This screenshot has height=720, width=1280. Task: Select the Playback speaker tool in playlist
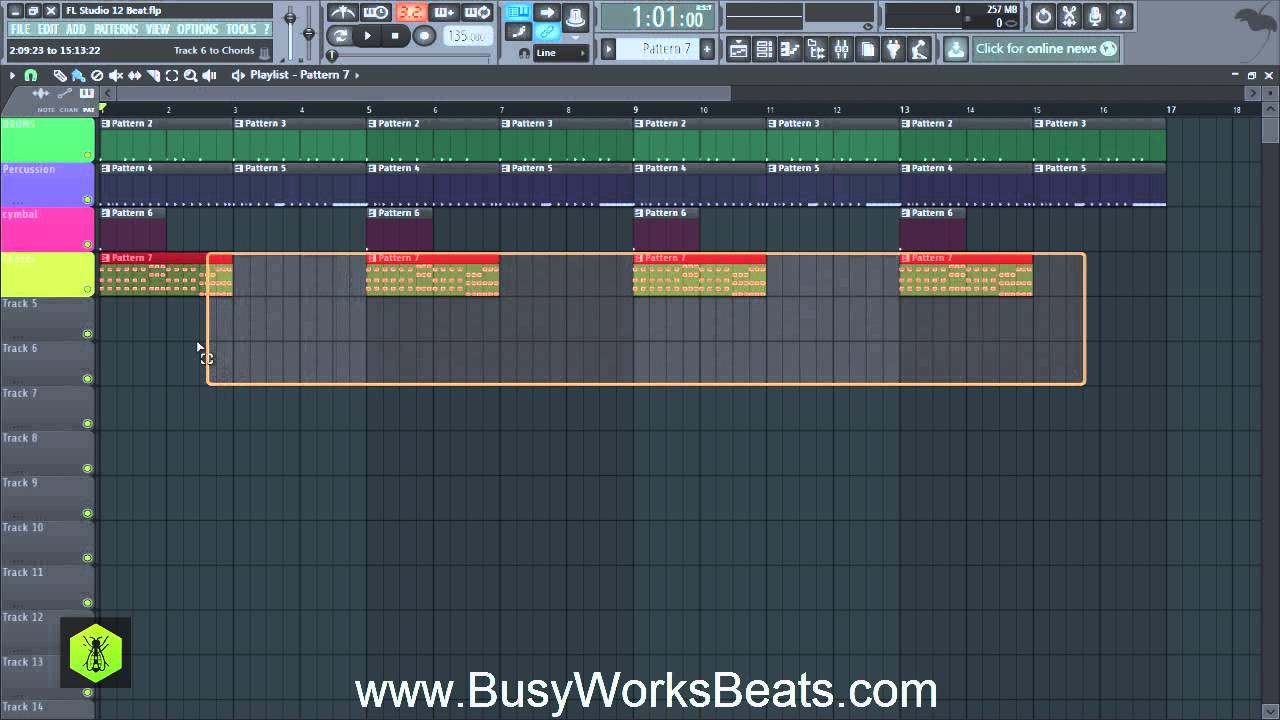point(209,75)
